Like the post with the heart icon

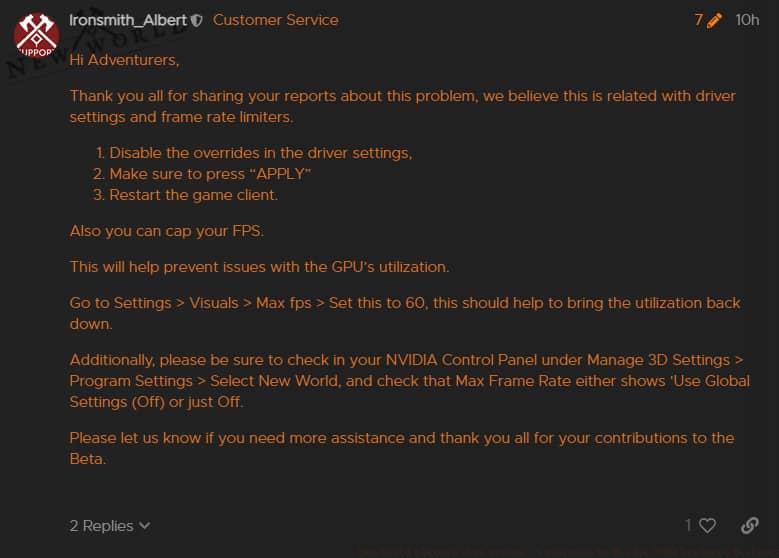[707, 525]
